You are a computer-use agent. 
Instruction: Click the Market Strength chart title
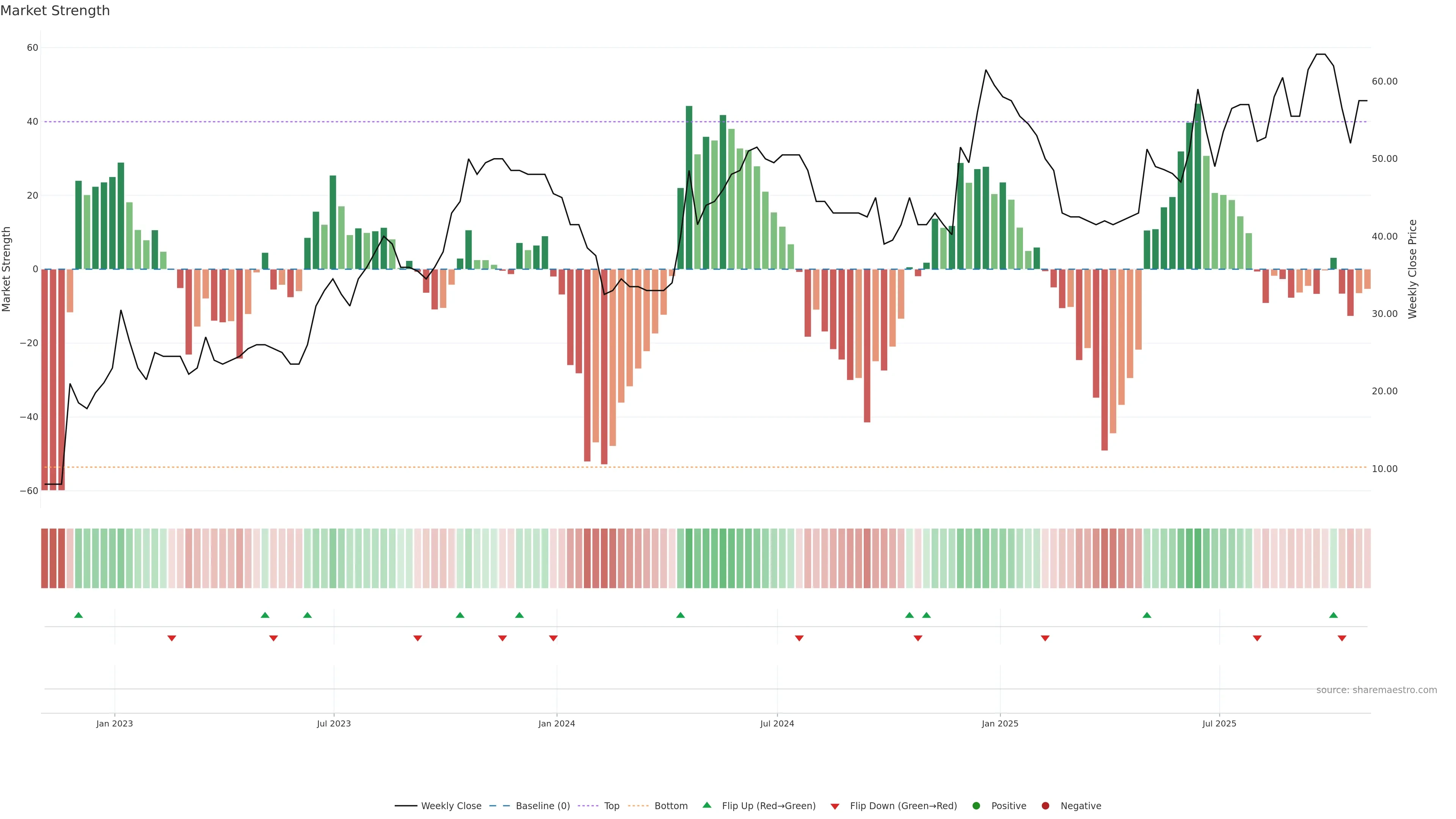55,11
